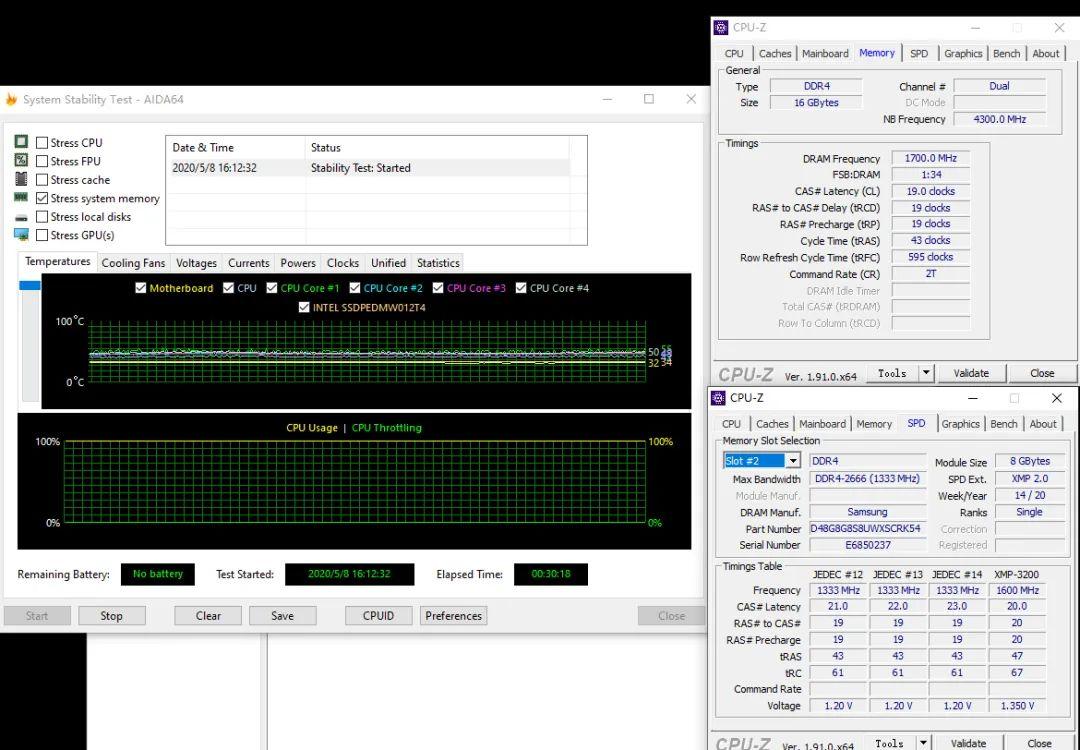The image size is (1080, 750).
Task: Click Close in upper CPU-Z window
Action: click(x=1042, y=373)
